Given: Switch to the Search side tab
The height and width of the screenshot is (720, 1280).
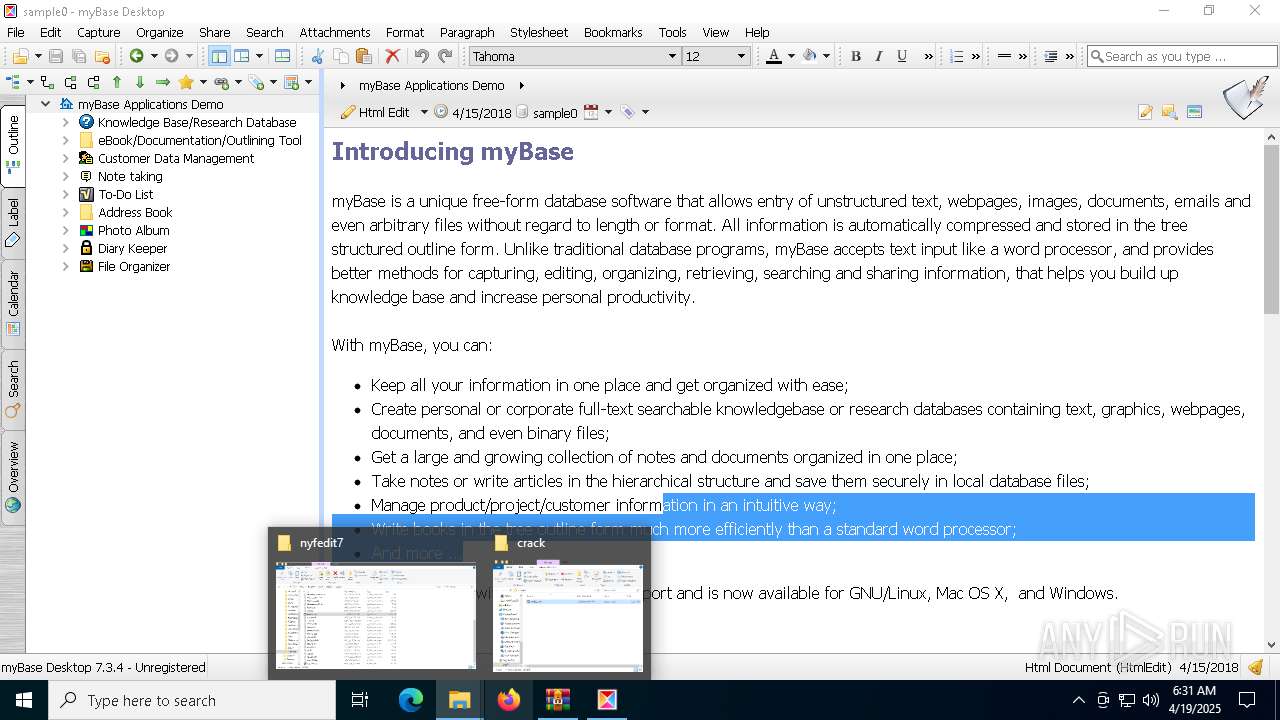Looking at the screenshot, I should pos(13,389).
